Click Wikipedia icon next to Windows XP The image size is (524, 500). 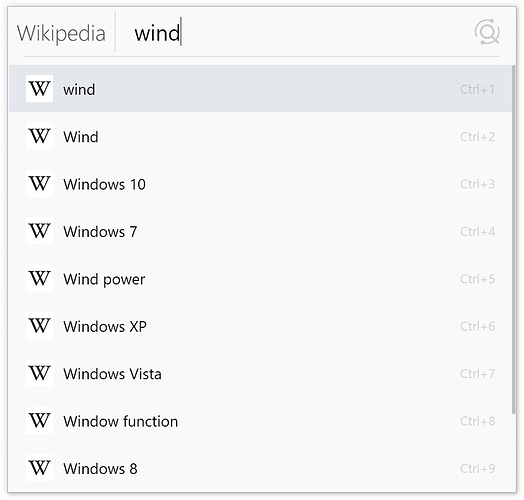(x=39, y=326)
